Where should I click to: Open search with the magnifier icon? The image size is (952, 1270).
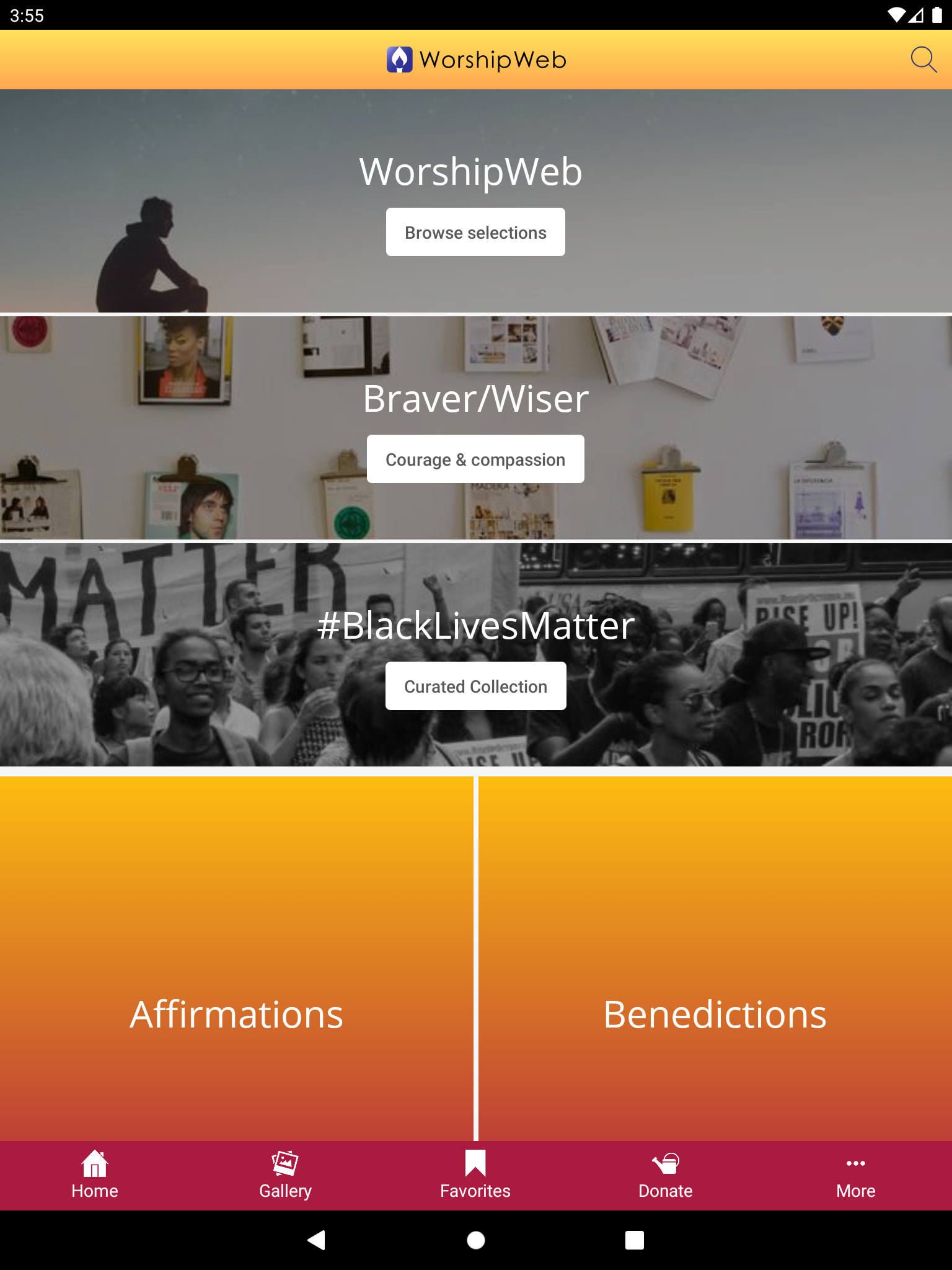[923, 60]
